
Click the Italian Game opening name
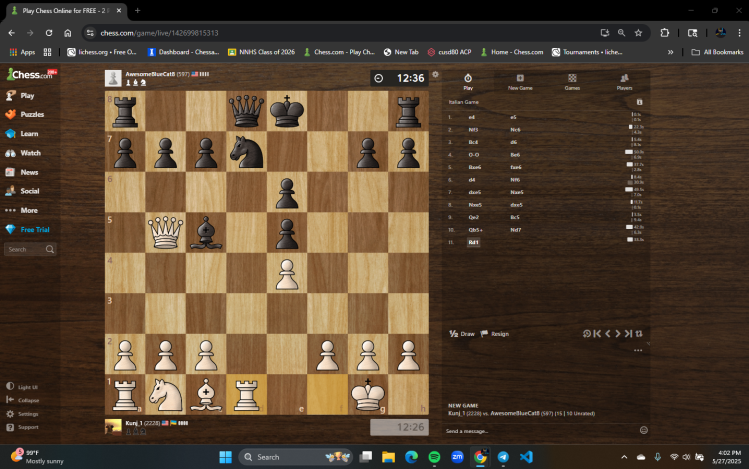coord(463,102)
